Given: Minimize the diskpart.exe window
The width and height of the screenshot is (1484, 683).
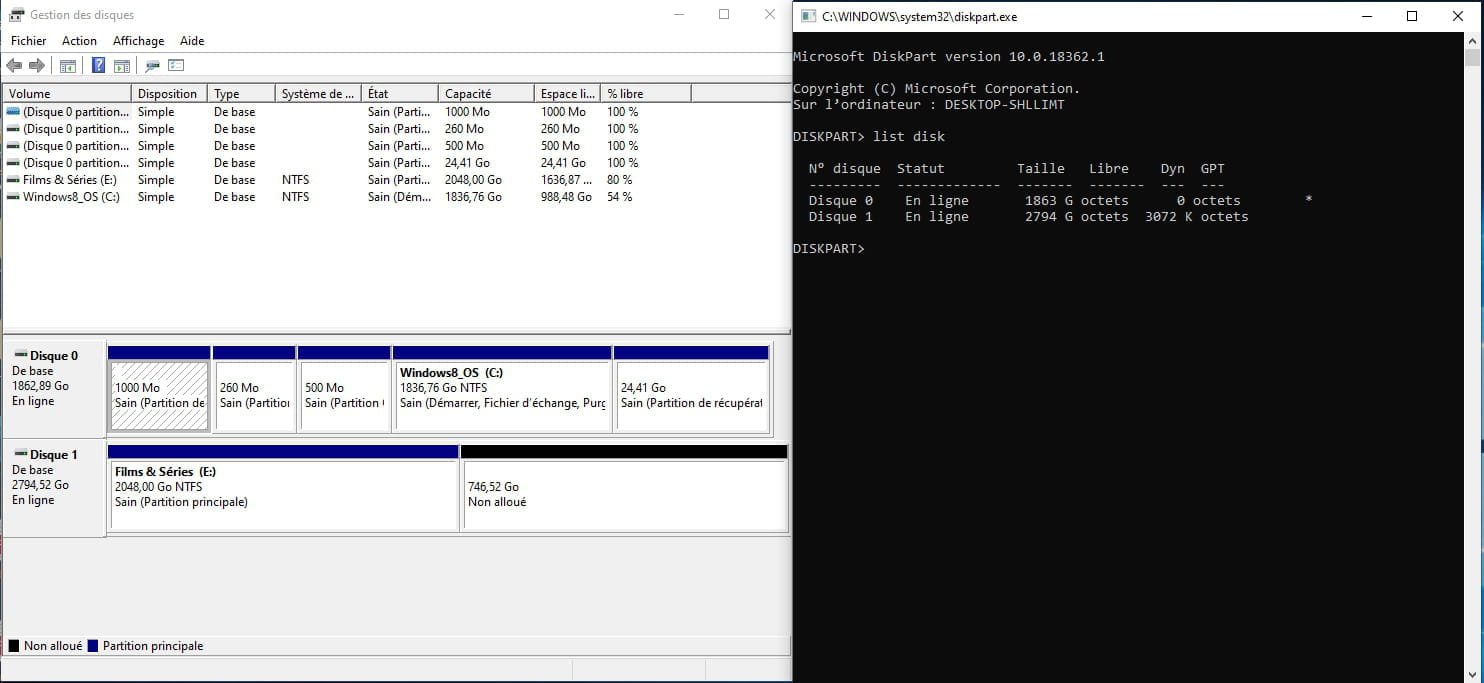Looking at the screenshot, I should coord(1366,16).
